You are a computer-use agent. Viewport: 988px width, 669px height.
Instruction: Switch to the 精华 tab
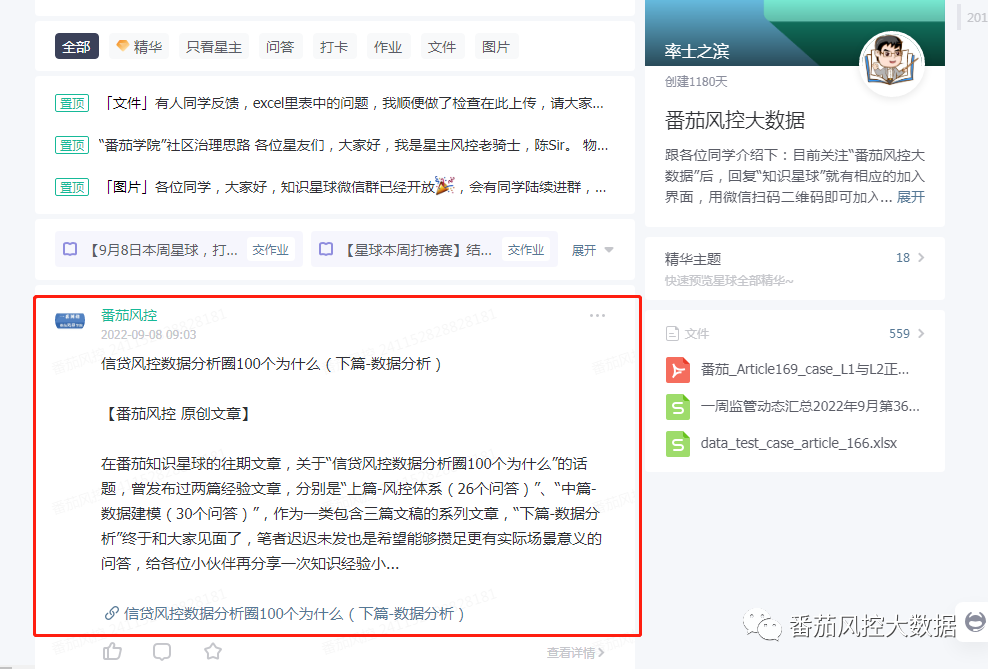[139, 46]
